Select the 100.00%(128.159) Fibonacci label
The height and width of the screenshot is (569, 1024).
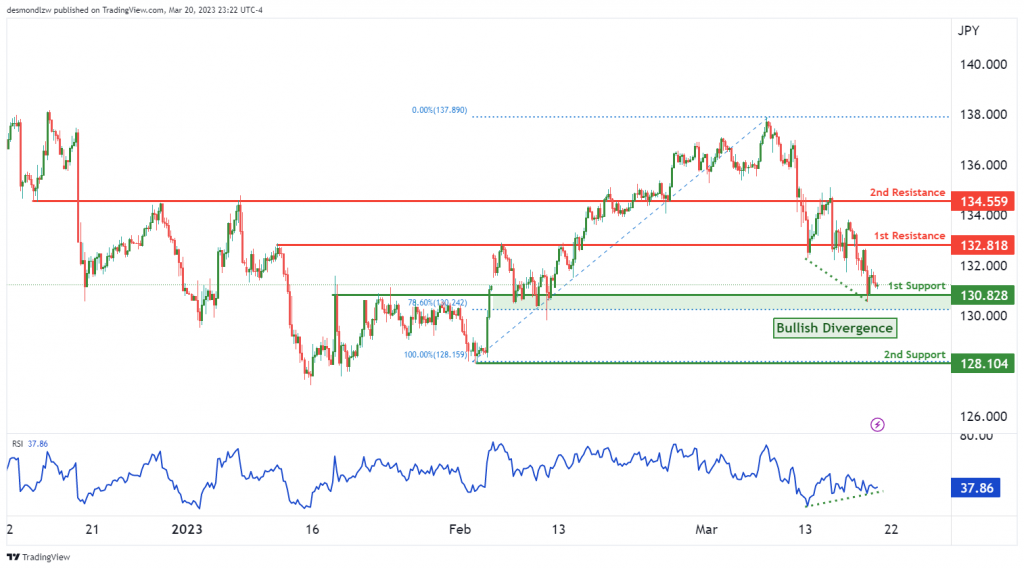click(436, 355)
